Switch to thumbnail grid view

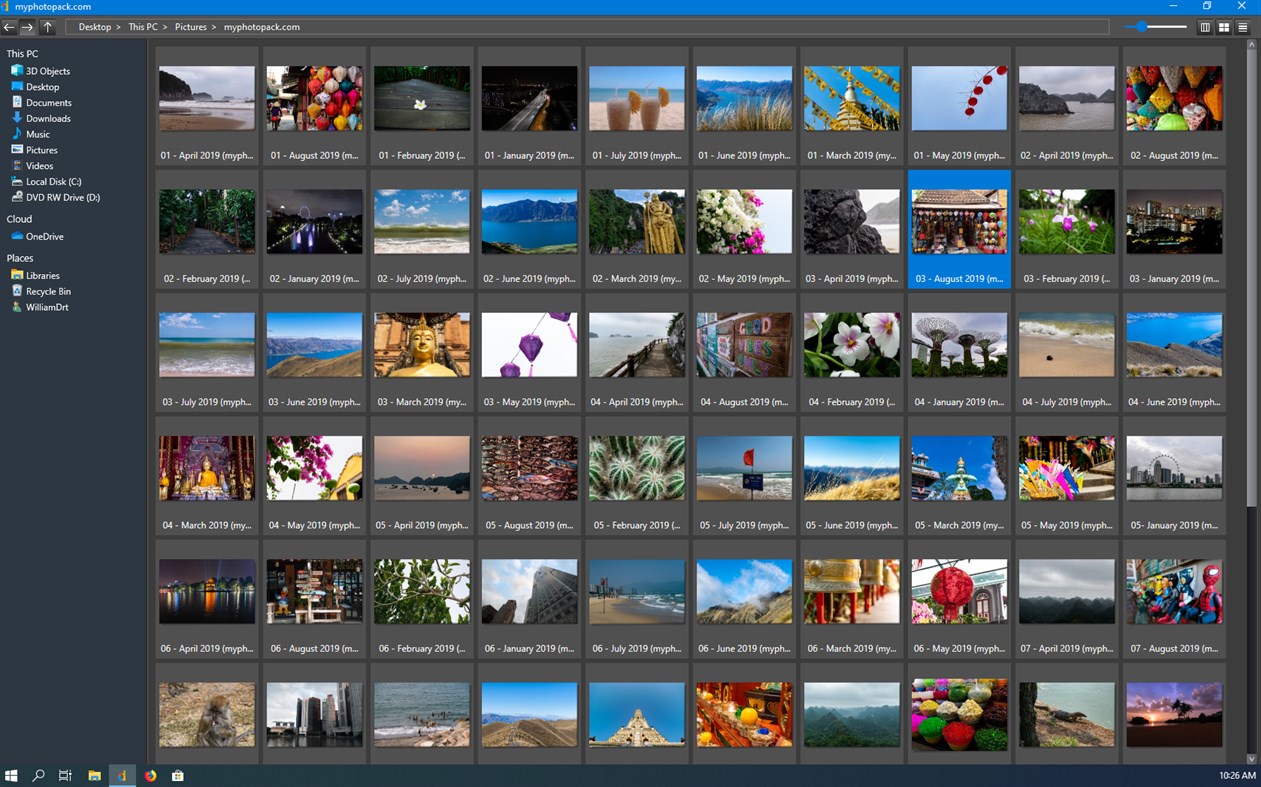point(1223,27)
